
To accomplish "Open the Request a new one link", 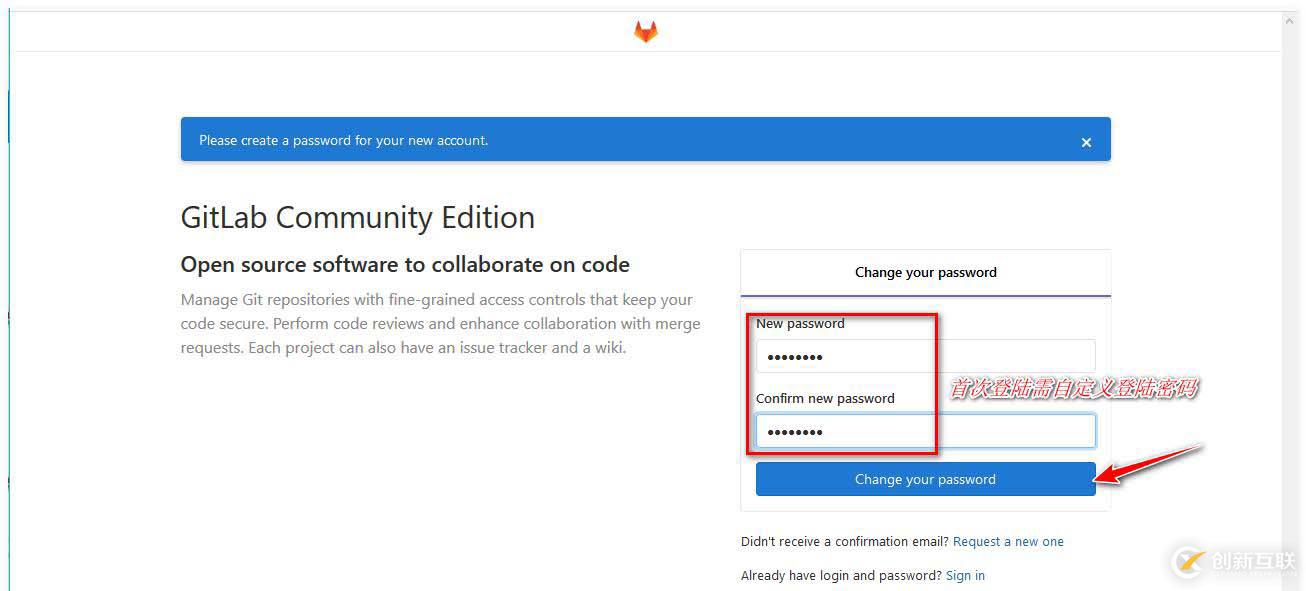I will [1008, 542].
